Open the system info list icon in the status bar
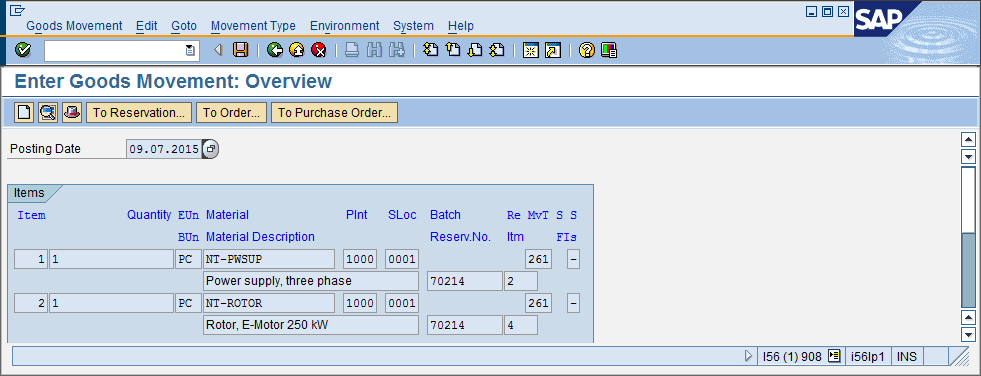 833,356
